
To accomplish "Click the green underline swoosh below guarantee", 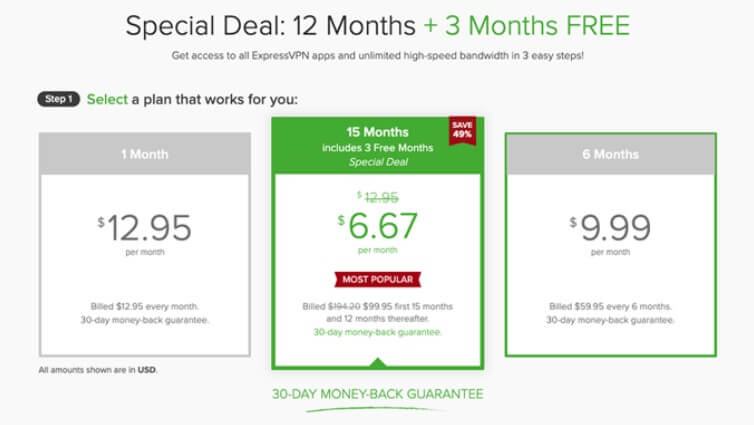I will click(x=375, y=410).
